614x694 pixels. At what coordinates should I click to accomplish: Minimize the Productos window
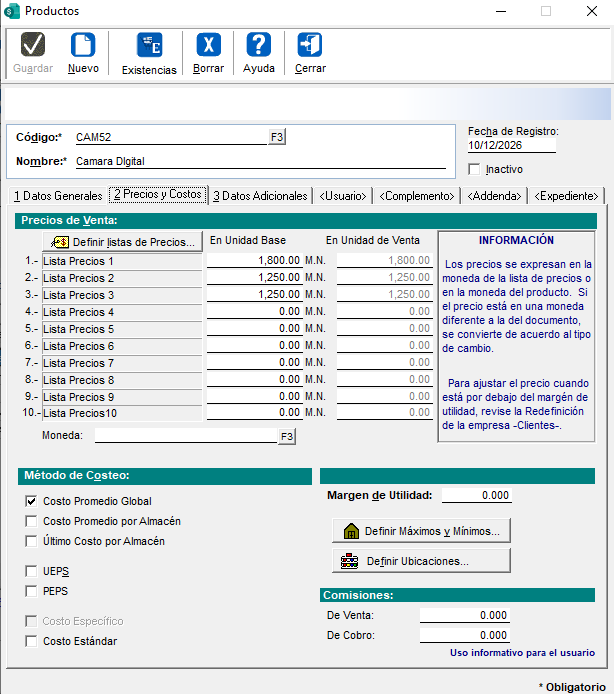(501, 11)
